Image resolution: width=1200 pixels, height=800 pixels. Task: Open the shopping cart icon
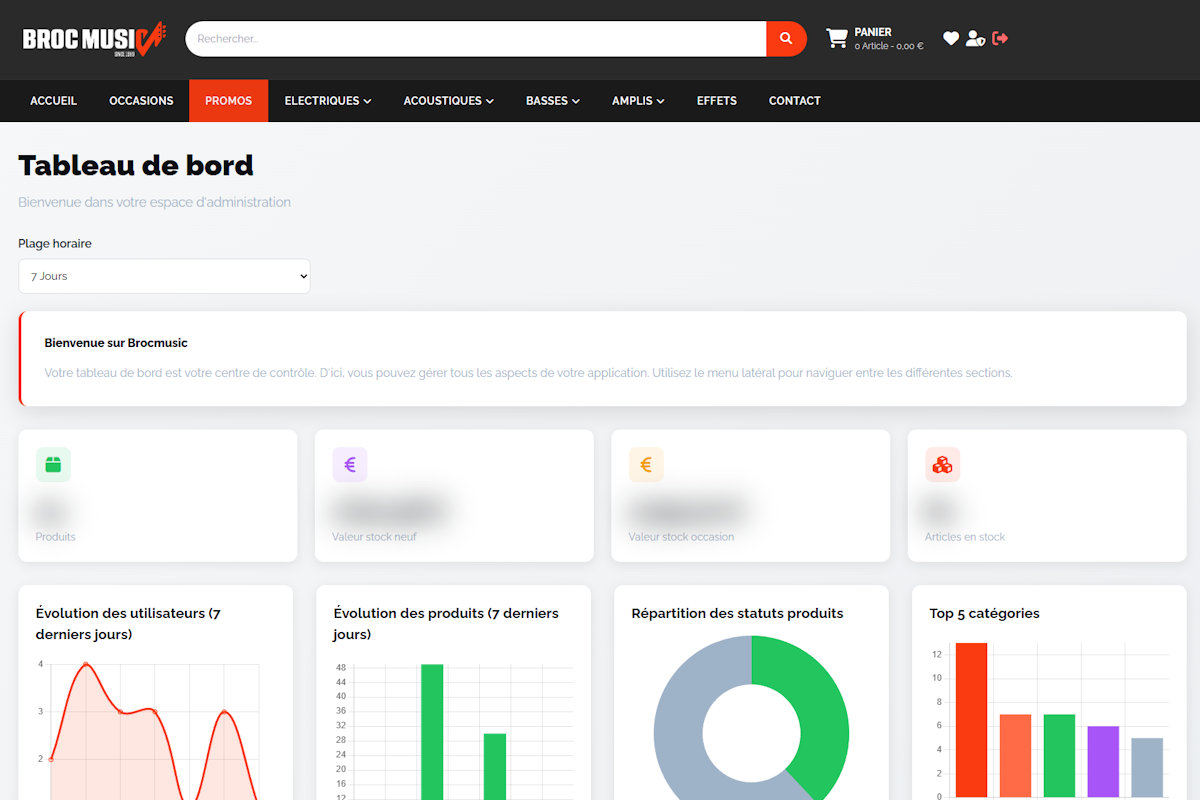pyautogui.click(x=836, y=39)
